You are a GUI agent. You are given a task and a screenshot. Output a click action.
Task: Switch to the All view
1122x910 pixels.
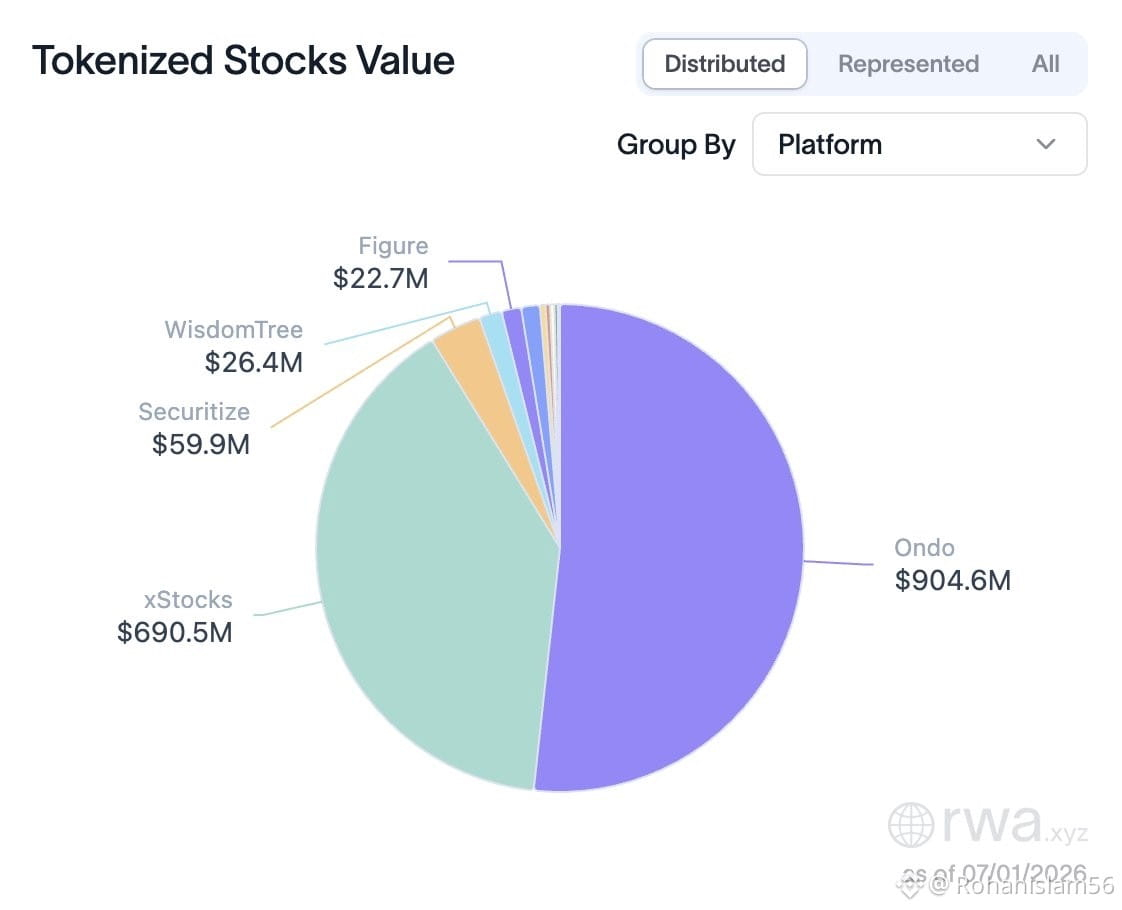tap(1045, 64)
